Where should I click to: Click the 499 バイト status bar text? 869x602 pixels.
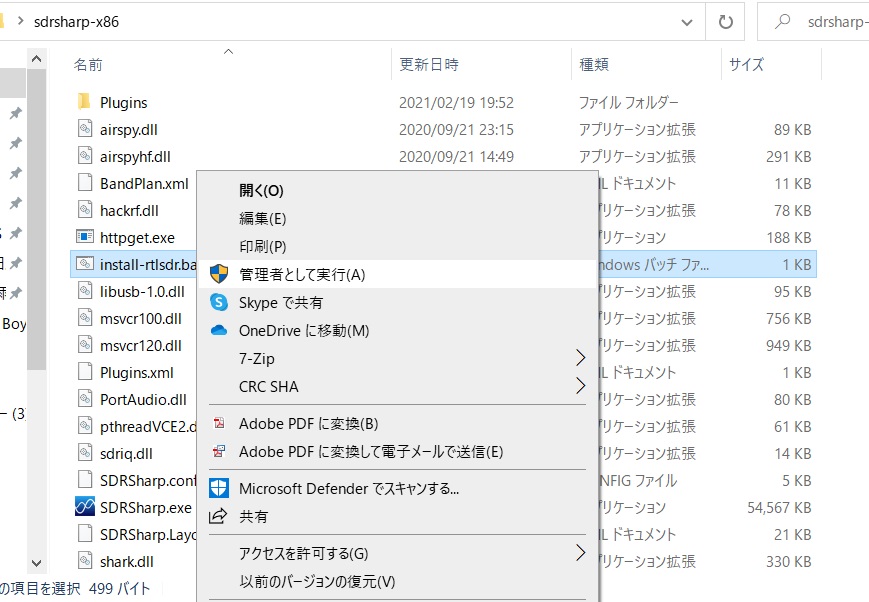120,588
